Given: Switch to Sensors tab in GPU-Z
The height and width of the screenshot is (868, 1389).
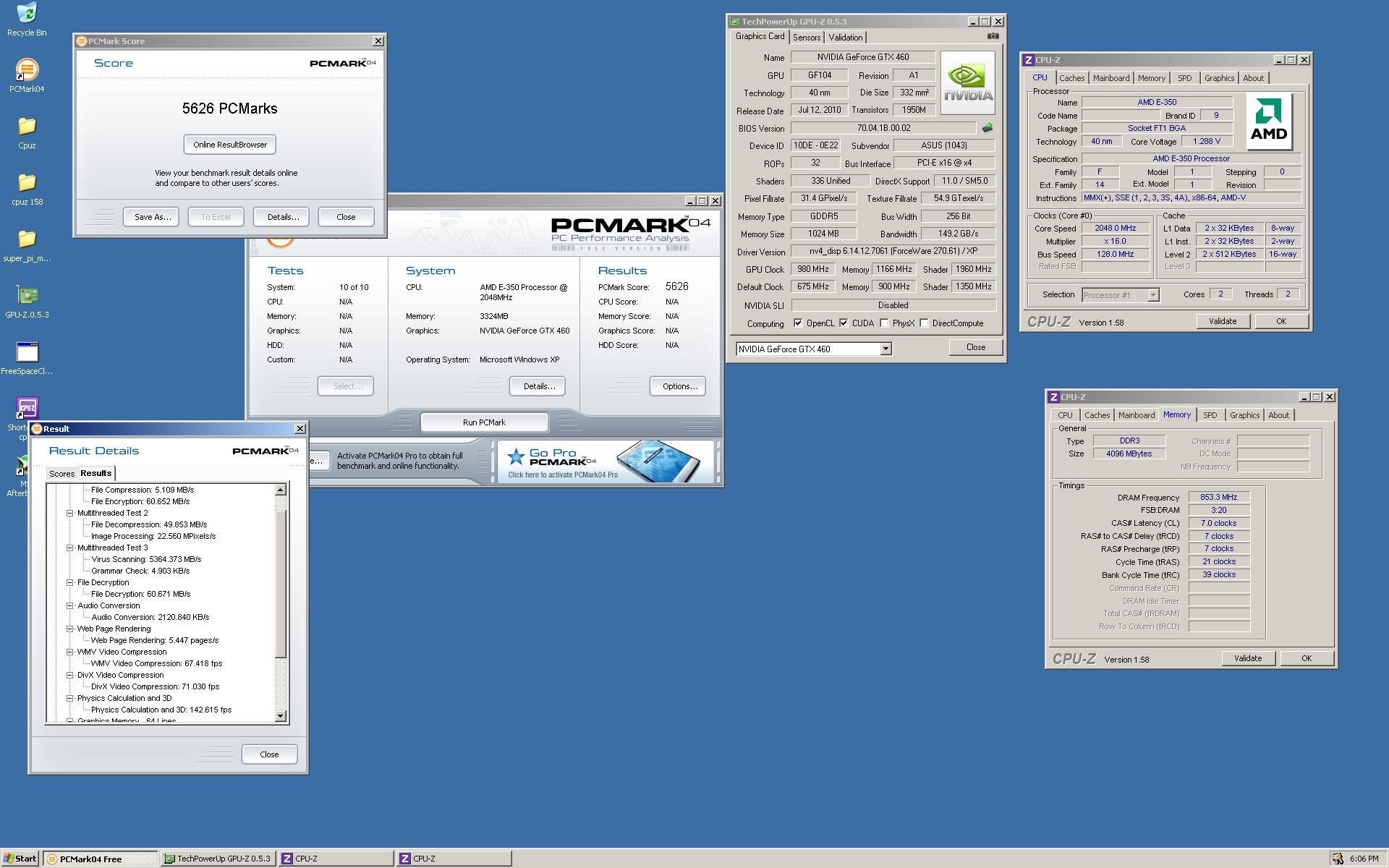Looking at the screenshot, I should click(806, 38).
